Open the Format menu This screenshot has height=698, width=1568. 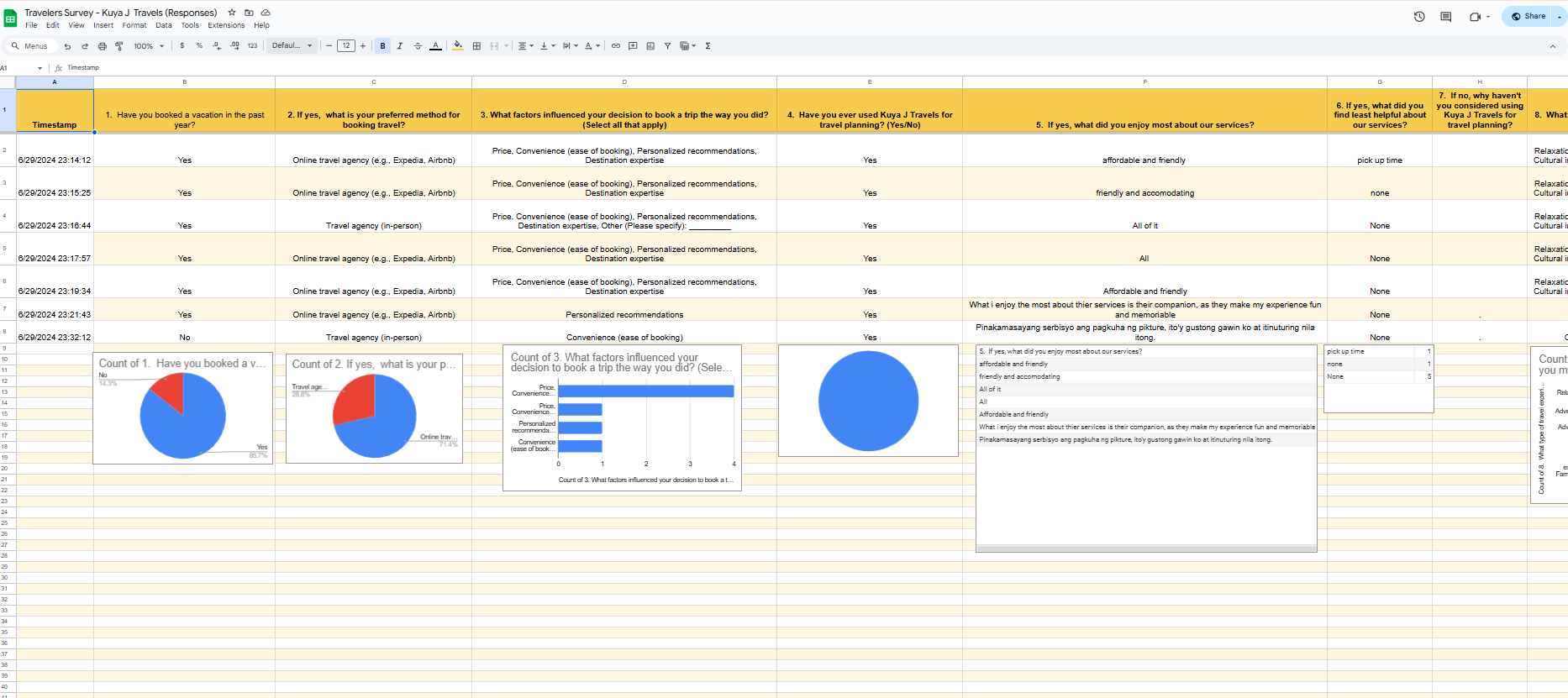coord(134,25)
